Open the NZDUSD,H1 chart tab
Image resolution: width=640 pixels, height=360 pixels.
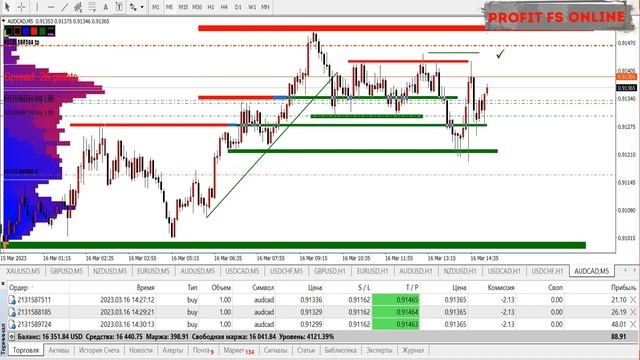pyautogui.click(x=460, y=271)
